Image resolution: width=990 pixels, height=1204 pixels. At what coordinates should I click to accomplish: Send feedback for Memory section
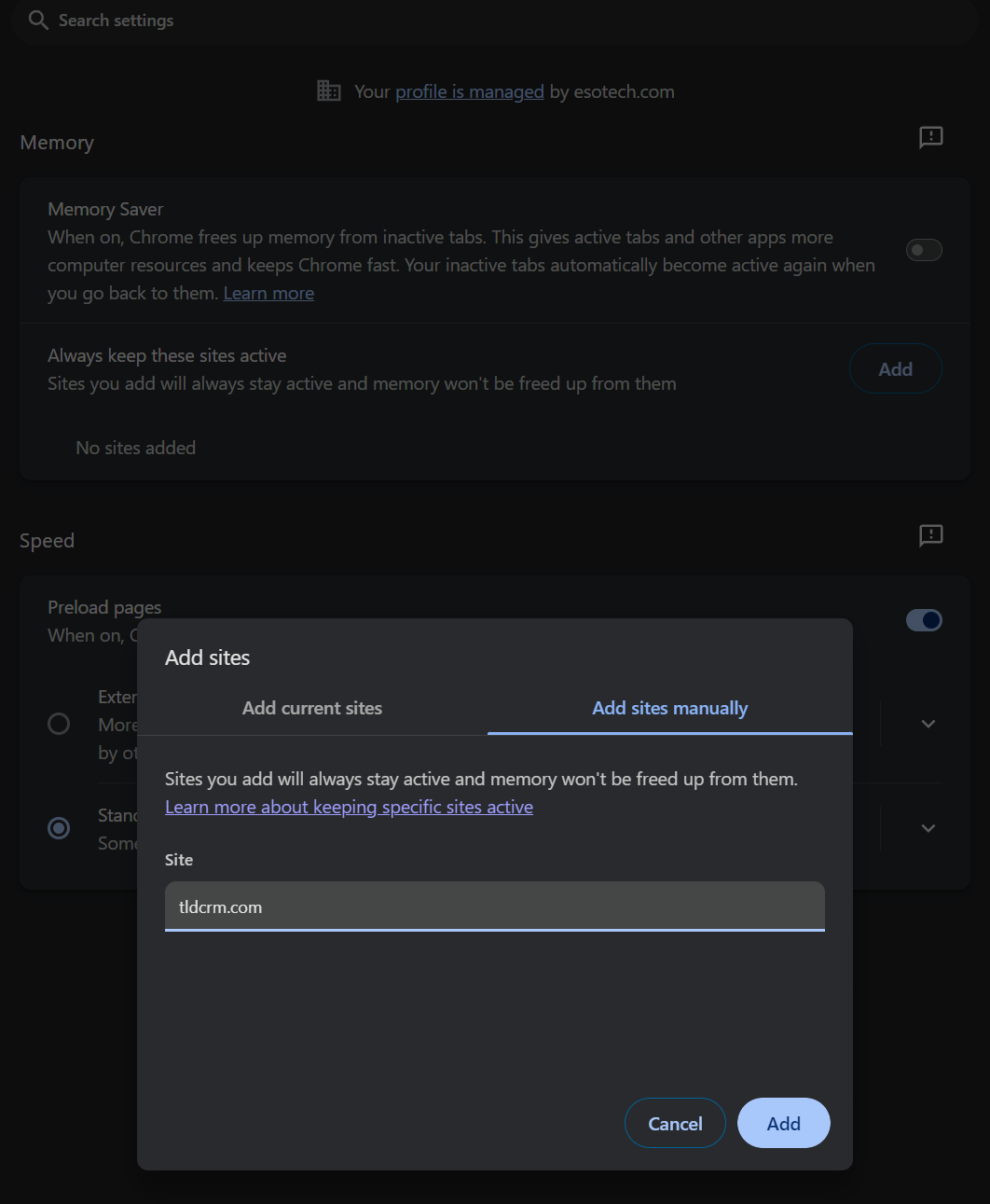click(931, 138)
